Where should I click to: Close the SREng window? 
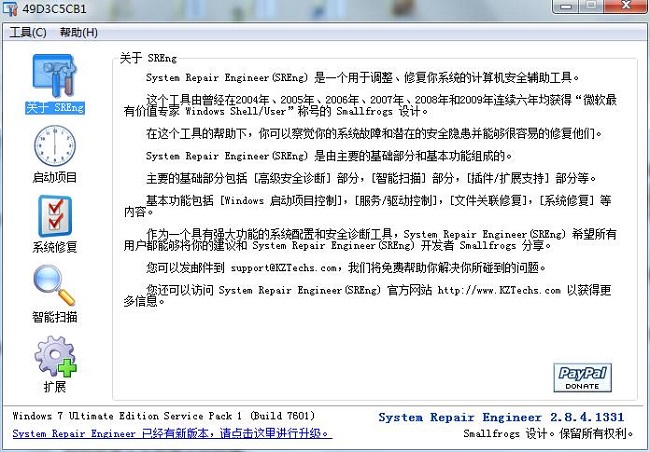point(626,6)
